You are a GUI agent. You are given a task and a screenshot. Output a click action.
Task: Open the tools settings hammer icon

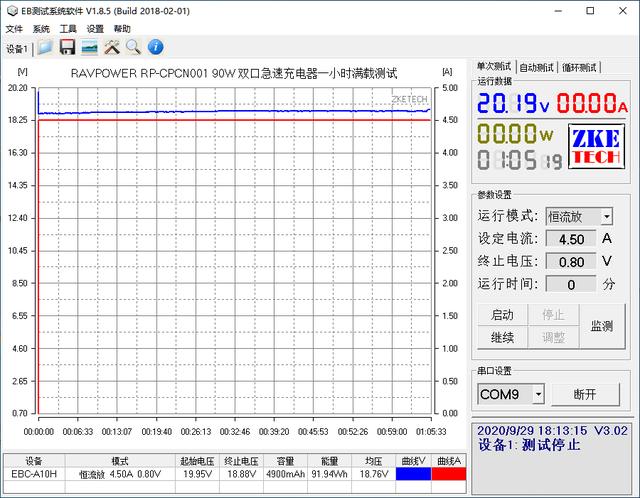tap(111, 47)
